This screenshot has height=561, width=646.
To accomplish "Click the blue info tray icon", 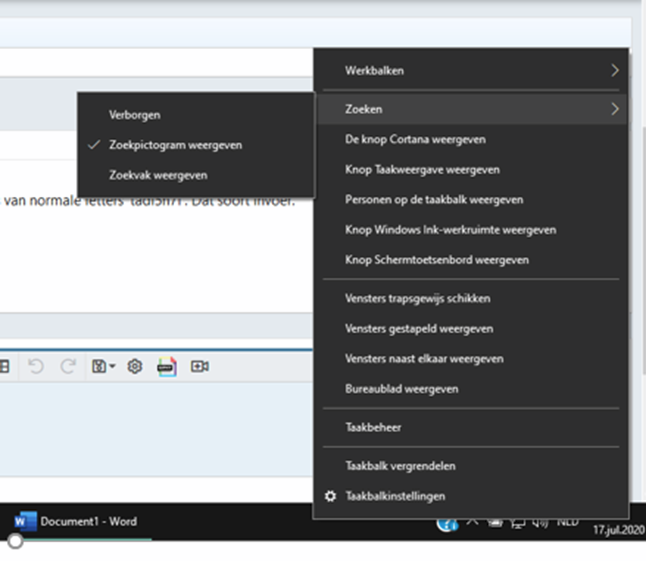I will tap(448, 522).
